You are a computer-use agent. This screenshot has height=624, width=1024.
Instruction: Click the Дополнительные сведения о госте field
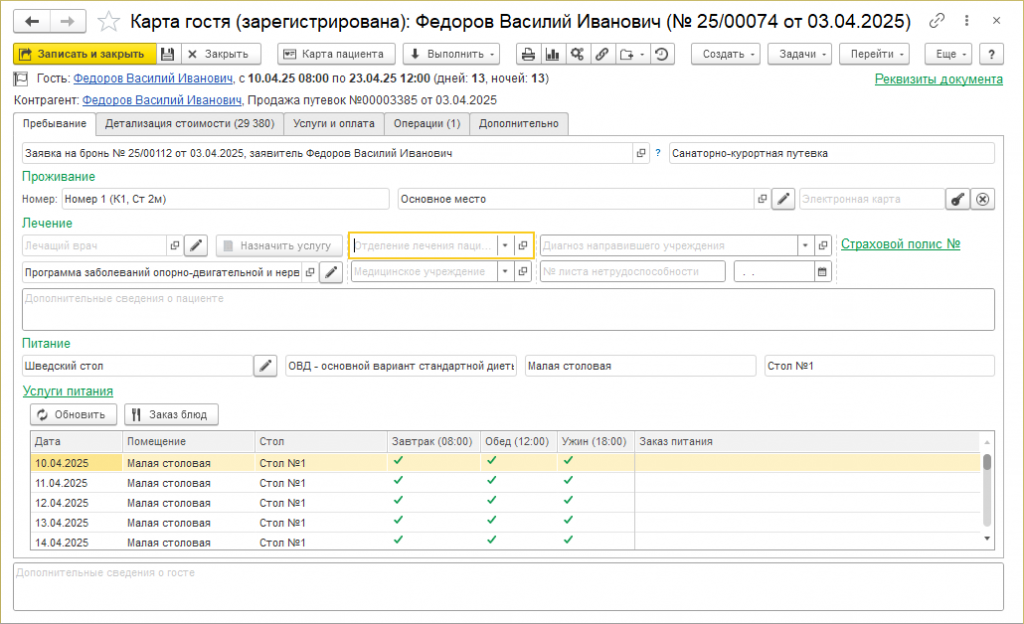click(x=508, y=587)
